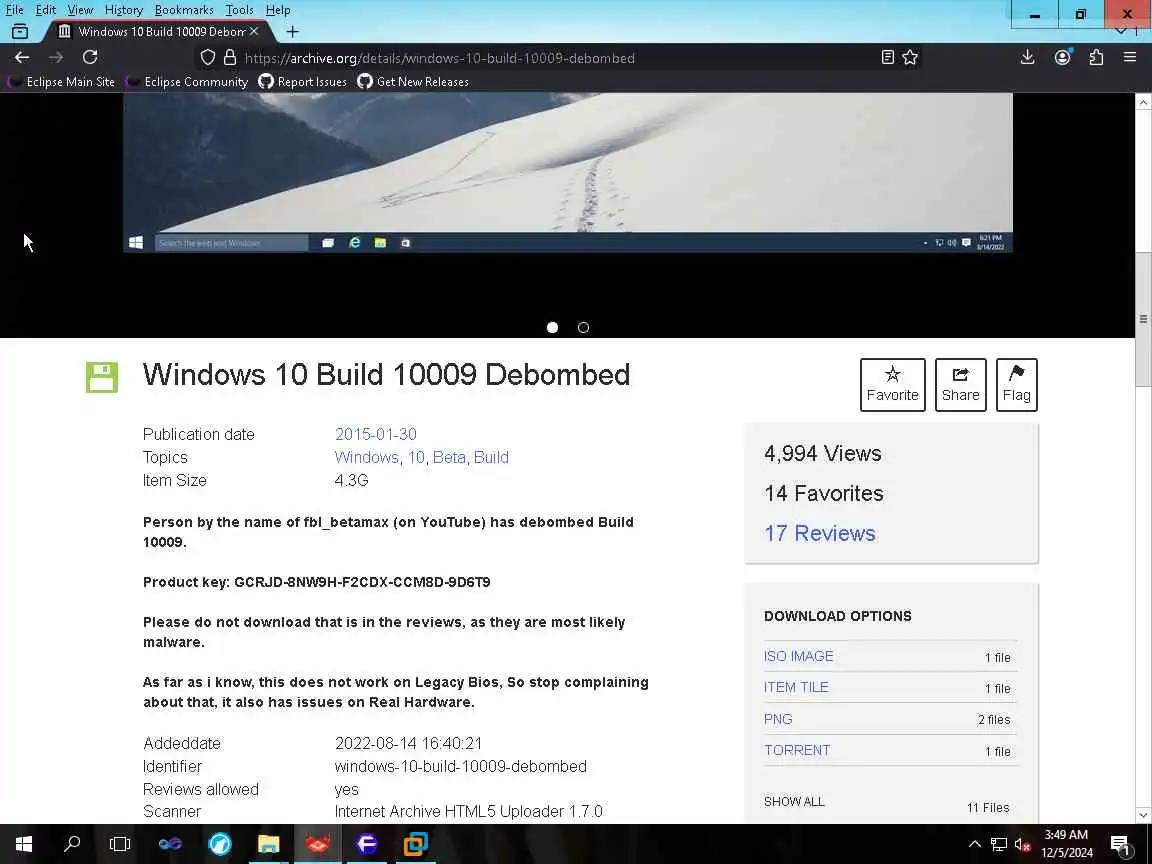The width and height of the screenshot is (1152, 864).
Task: Open the Build topic link
Action: pyautogui.click(x=491, y=457)
